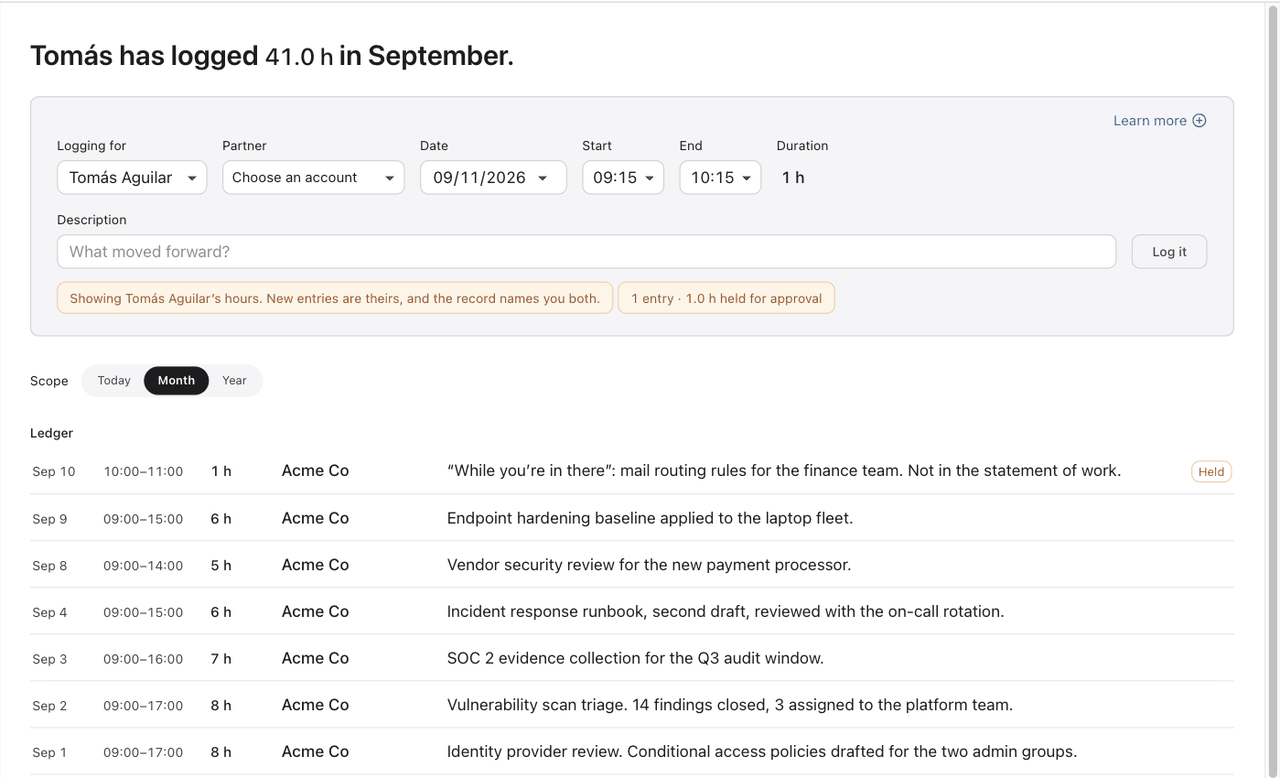Click the 10:00–11:00 time range on Sep 10
Viewport: 1280px width, 778px height.
pyautogui.click(x=143, y=472)
